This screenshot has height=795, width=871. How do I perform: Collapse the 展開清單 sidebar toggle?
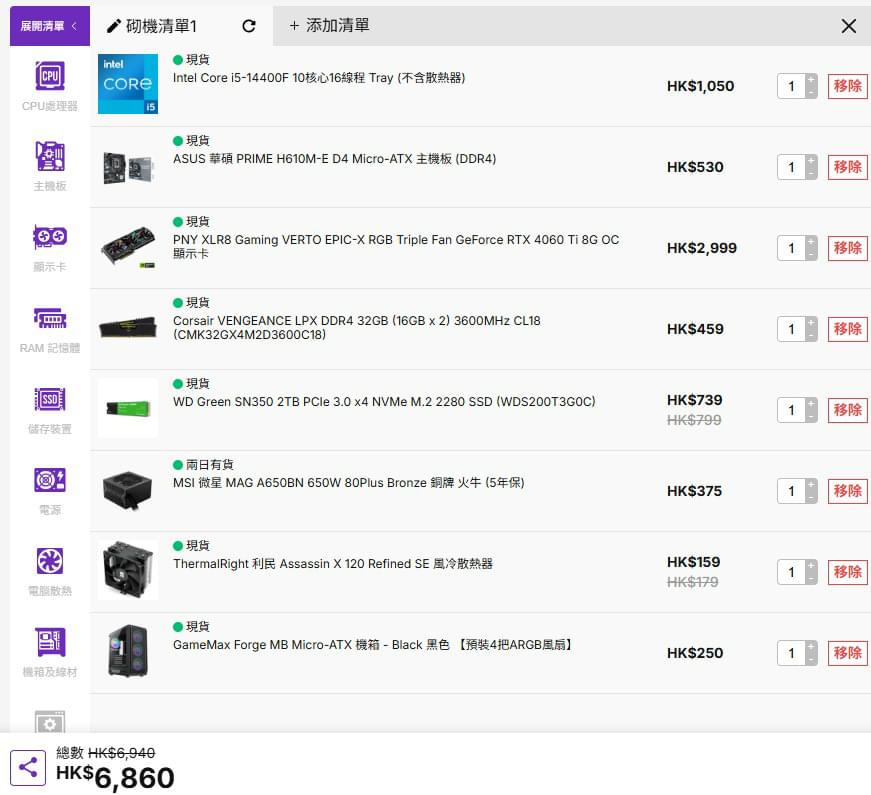(x=49, y=26)
